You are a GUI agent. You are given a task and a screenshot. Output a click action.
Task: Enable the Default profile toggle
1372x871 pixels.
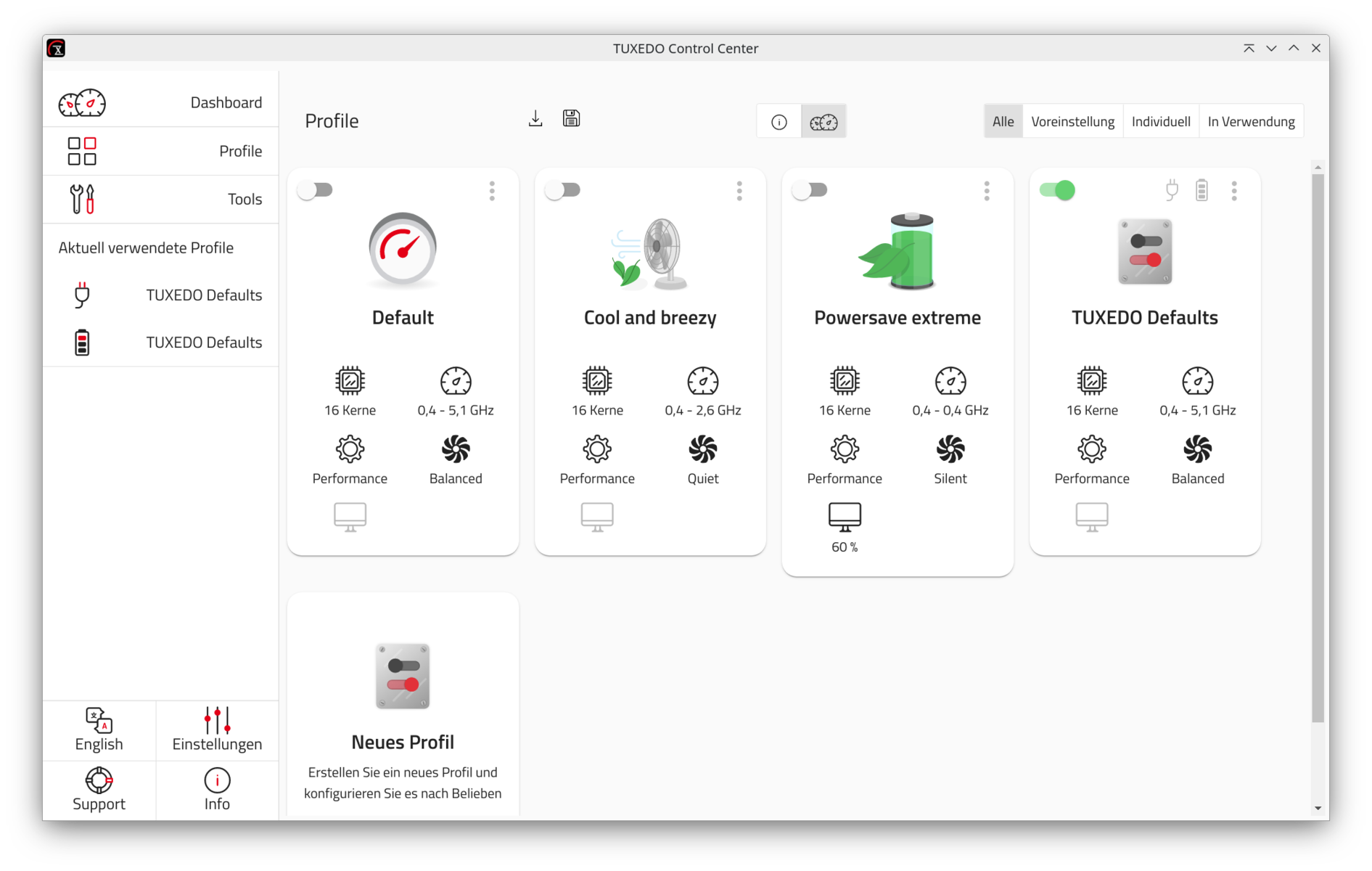coord(316,190)
